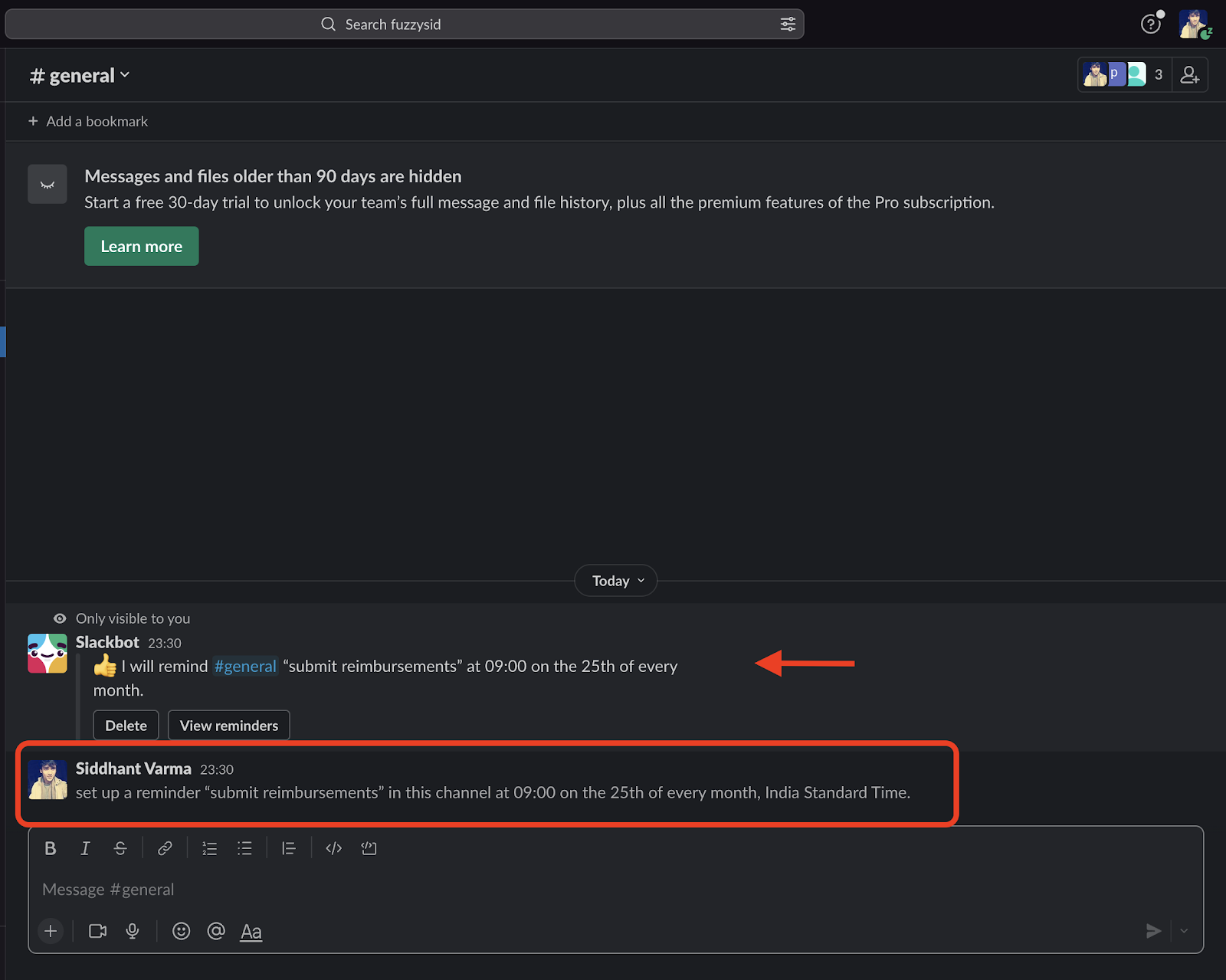Click the Siddhant Varma sender name

pyautogui.click(x=133, y=769)
